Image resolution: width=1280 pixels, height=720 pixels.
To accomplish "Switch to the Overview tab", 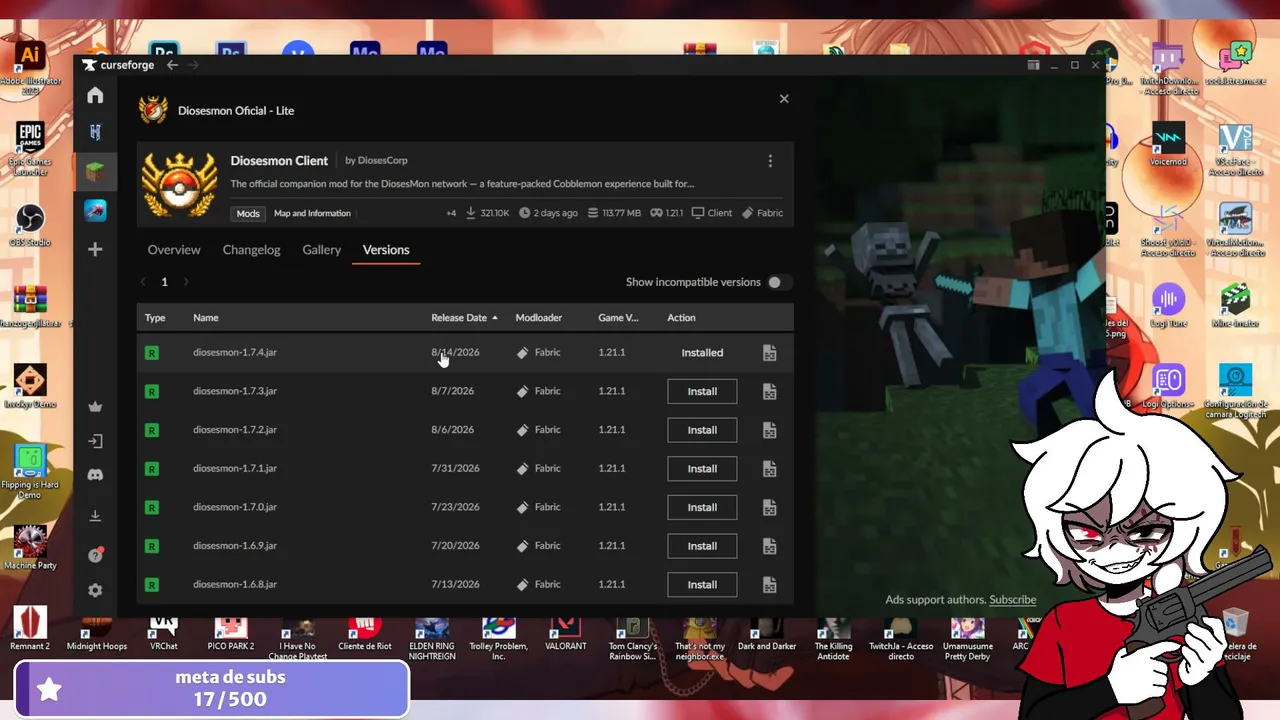I will 174,250.
